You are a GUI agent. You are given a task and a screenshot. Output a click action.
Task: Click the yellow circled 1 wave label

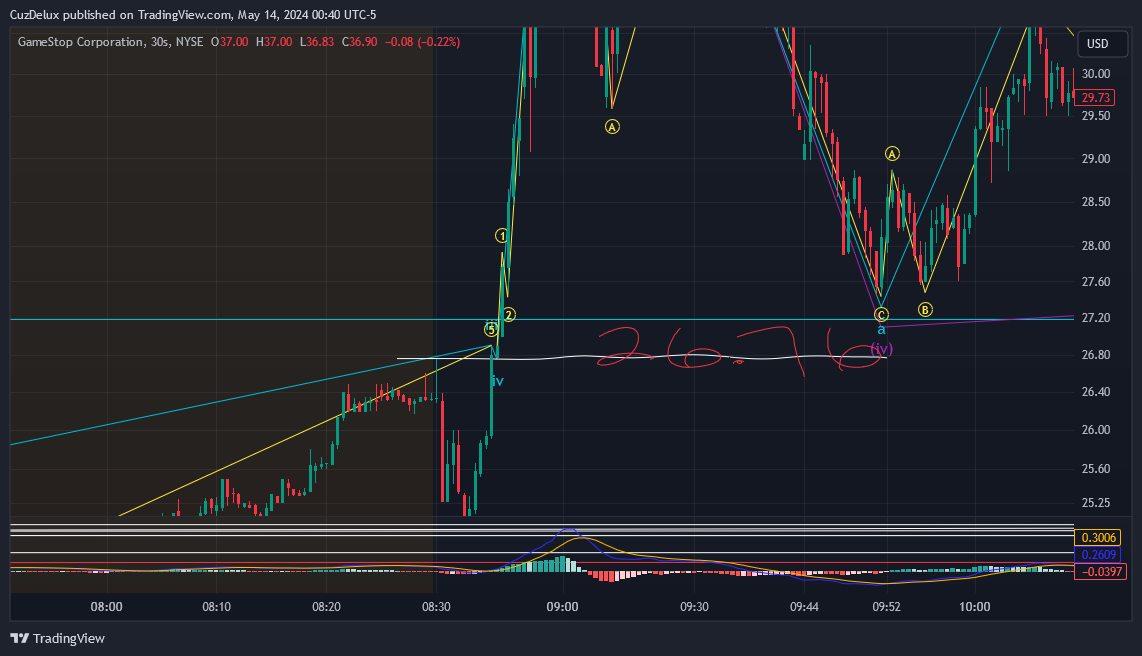pos(502,235)
